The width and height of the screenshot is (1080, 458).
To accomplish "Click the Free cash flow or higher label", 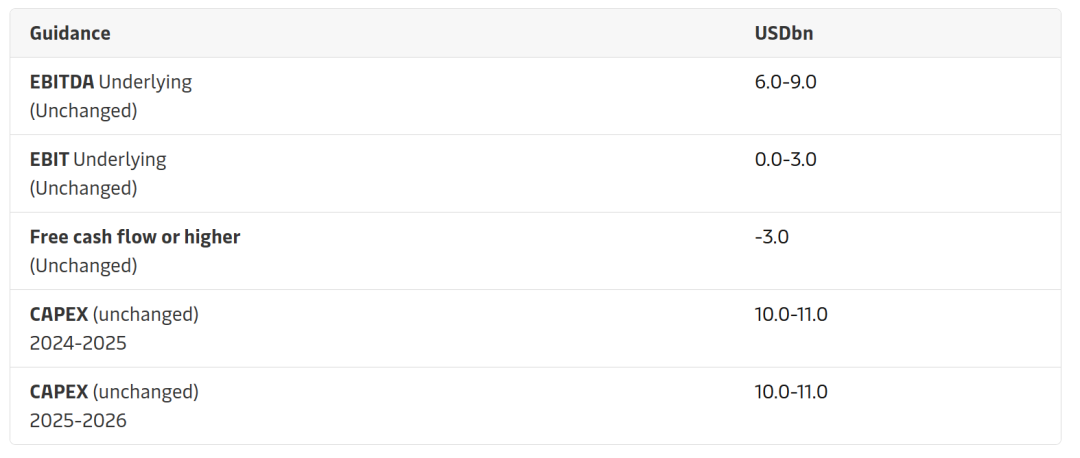I will click(135, 237).
